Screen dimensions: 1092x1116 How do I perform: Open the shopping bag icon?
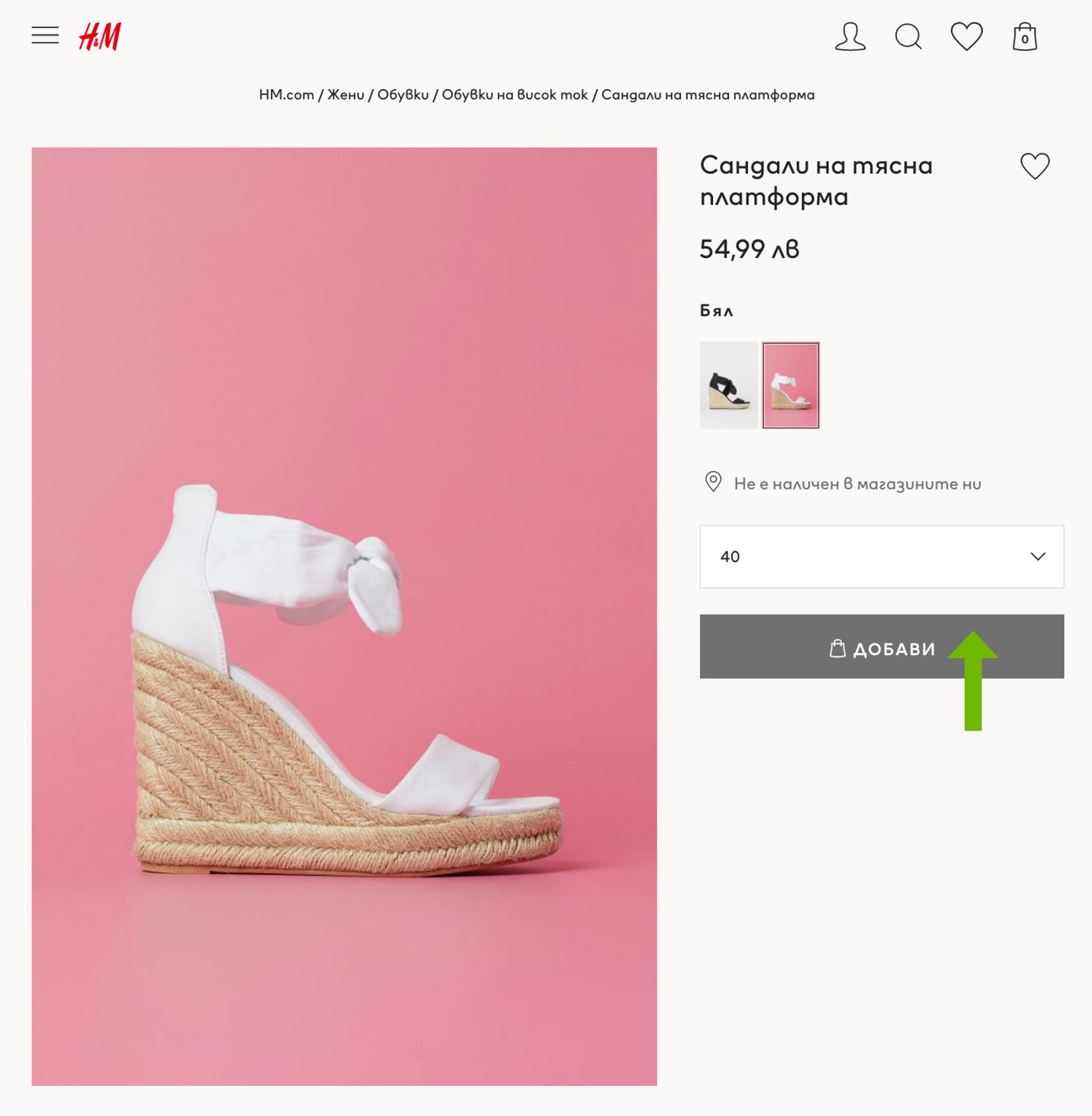tap(1024, 37)
